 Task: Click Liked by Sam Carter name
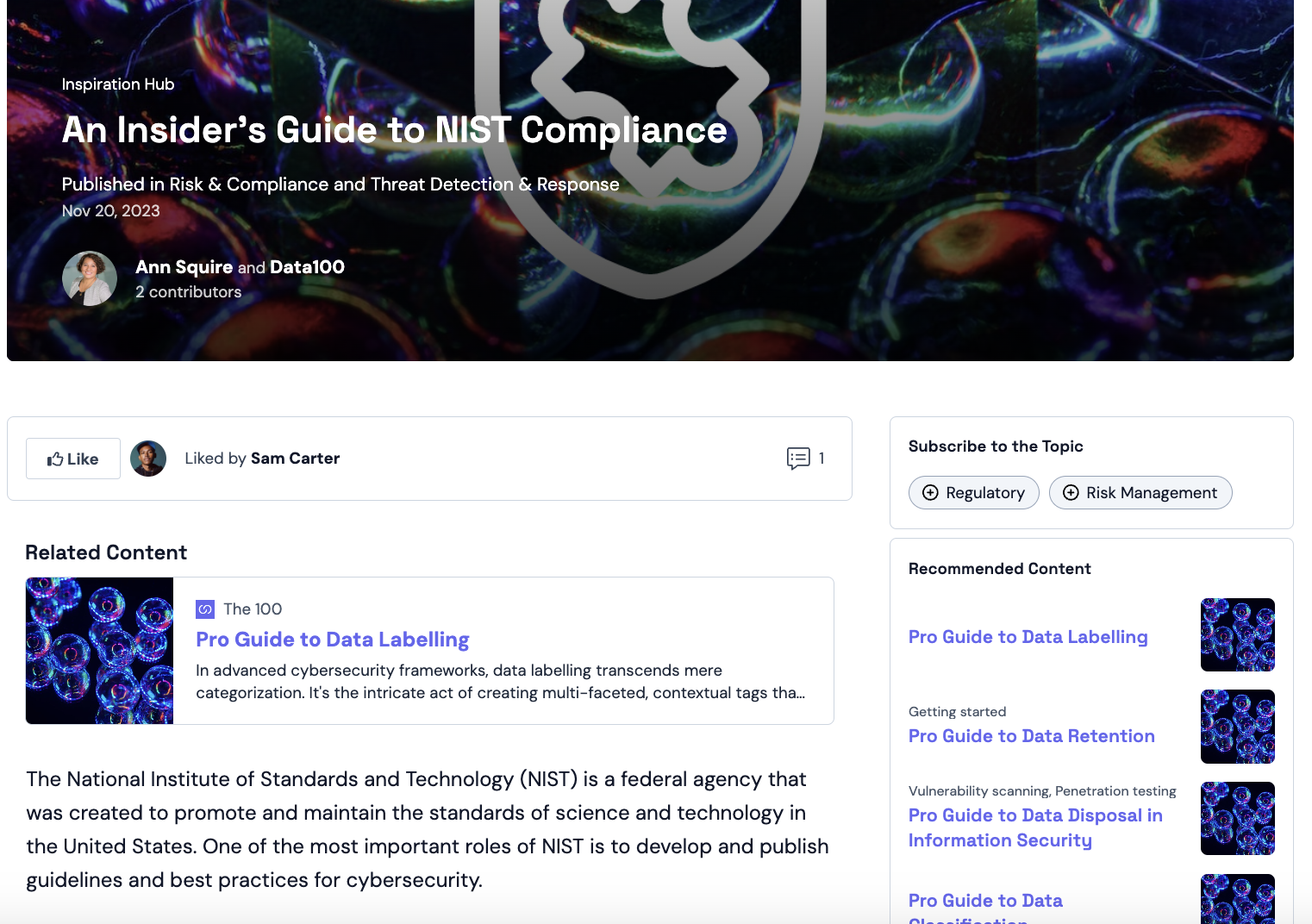(x=296, y=459)
